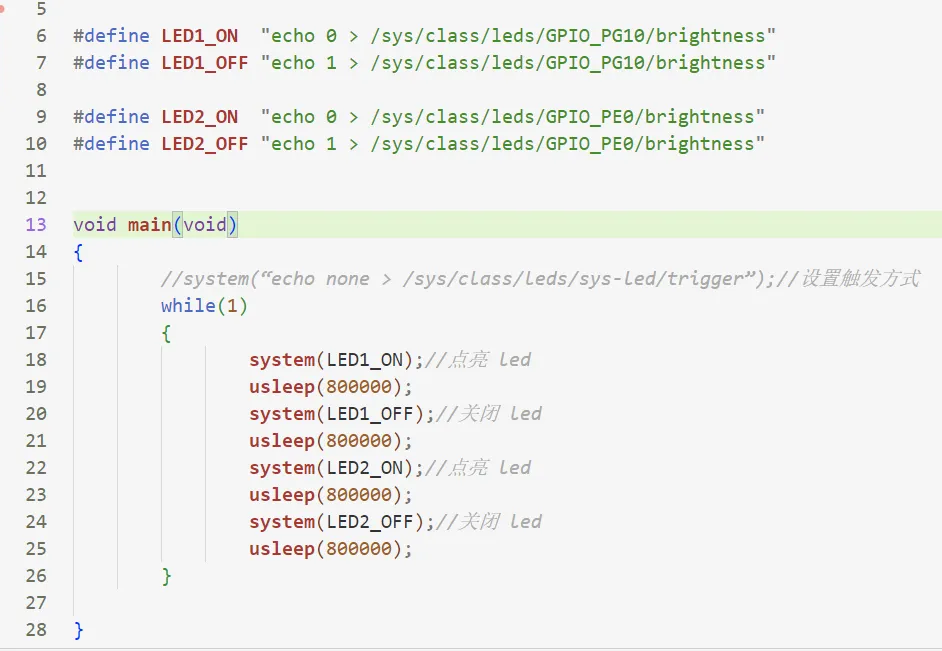Click the system(LED2_OFF) call on line 24
This screenshot has width=942, height=651.
click(x=341, y=522)
